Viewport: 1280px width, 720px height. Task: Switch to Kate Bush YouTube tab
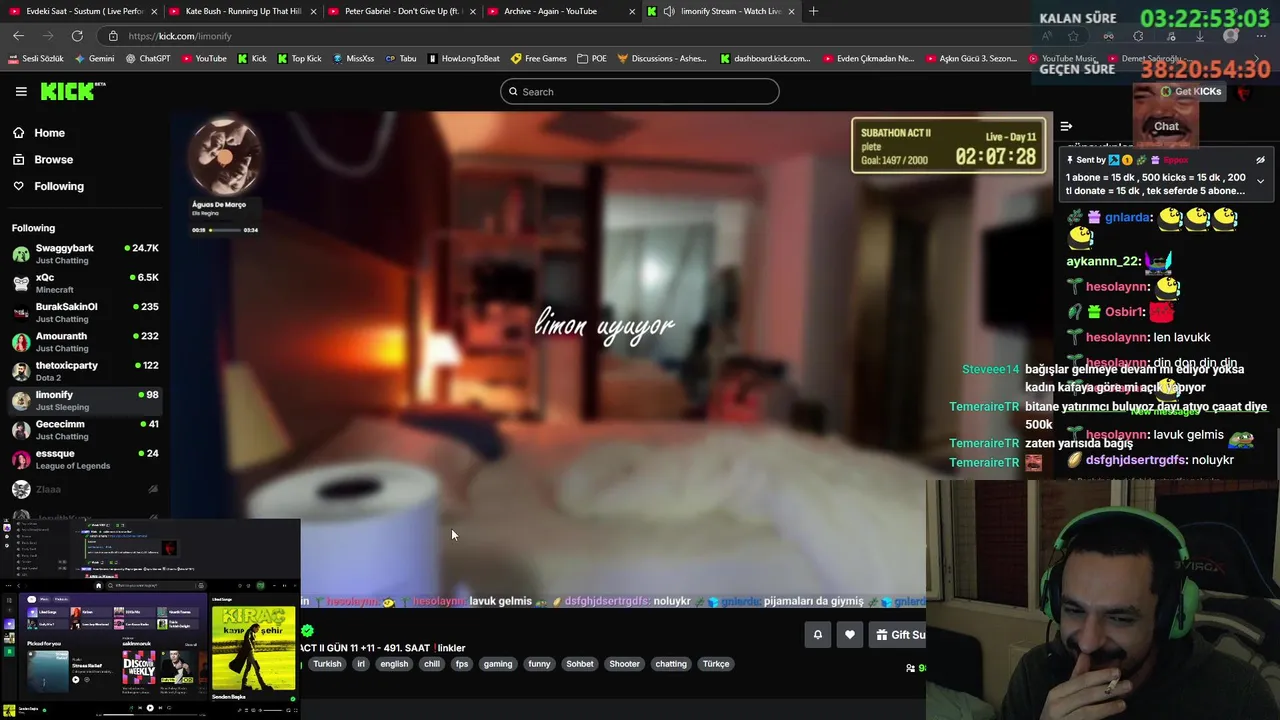tap(243, 11)
